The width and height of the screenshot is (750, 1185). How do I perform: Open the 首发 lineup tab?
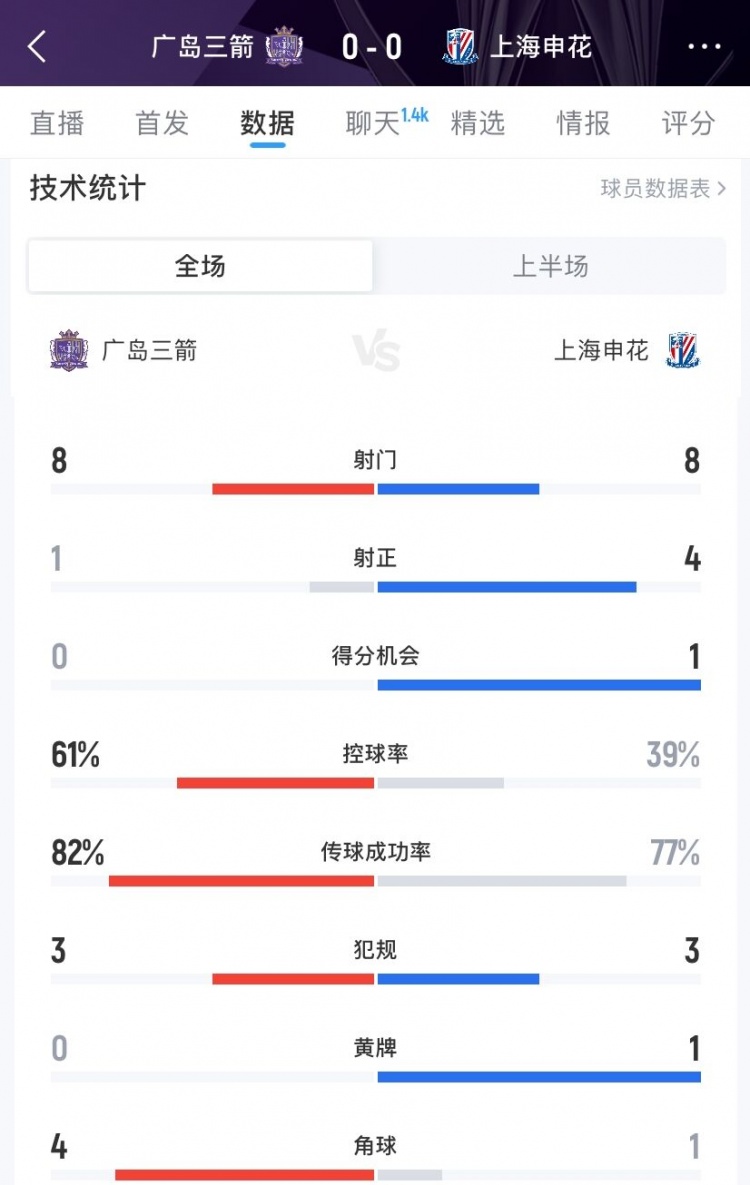coord(162,123)
